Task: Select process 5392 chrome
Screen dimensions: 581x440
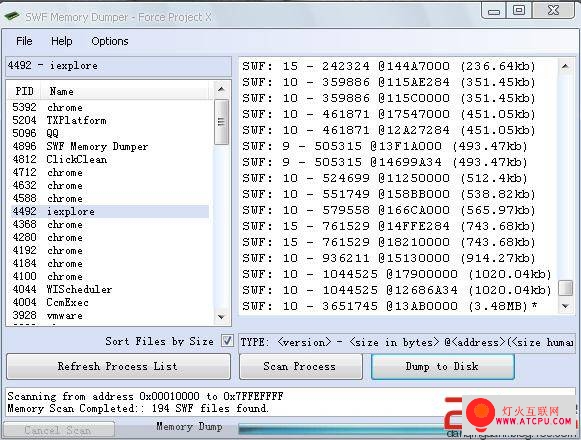Action: pos(109,107)
